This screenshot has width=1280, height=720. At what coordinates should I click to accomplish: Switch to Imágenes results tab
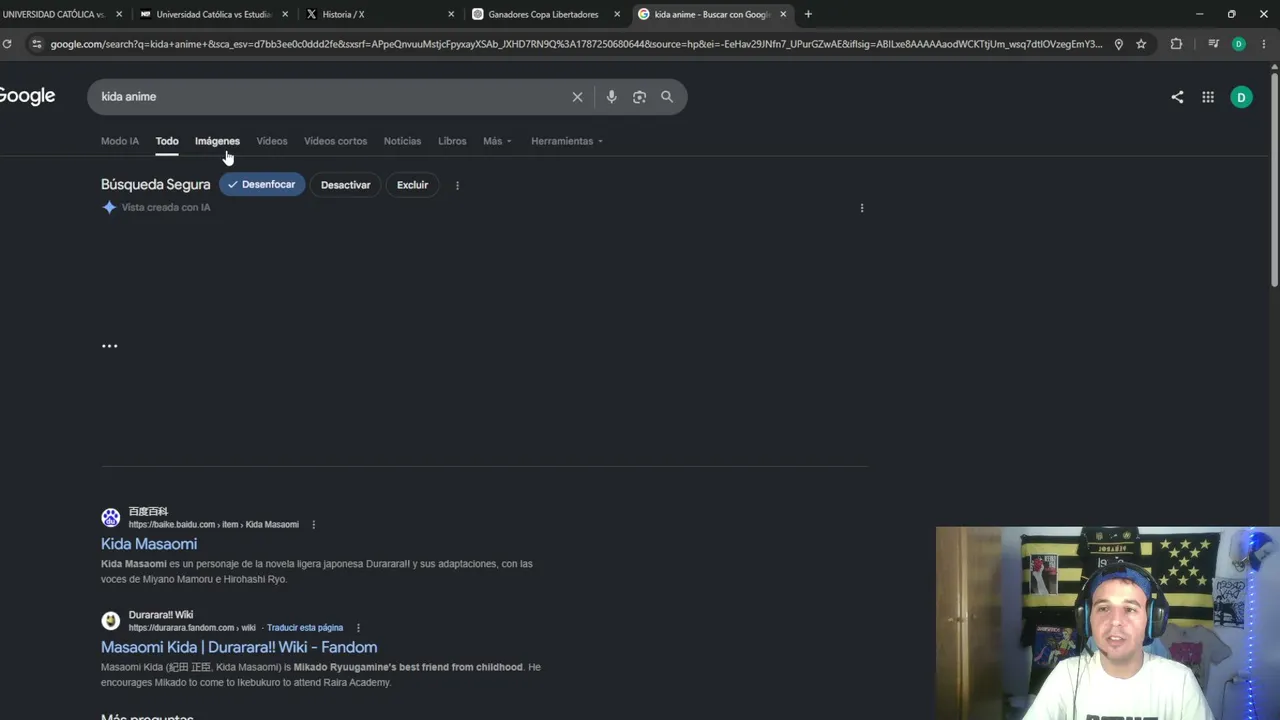[217, 141]
